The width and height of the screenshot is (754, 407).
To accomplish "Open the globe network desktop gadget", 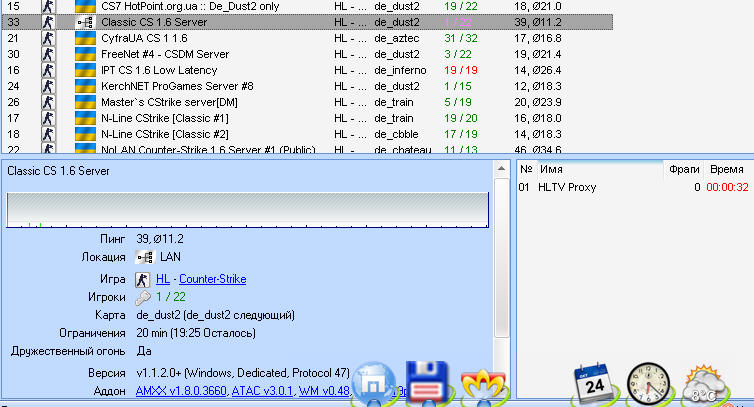I will coord(375,383).
